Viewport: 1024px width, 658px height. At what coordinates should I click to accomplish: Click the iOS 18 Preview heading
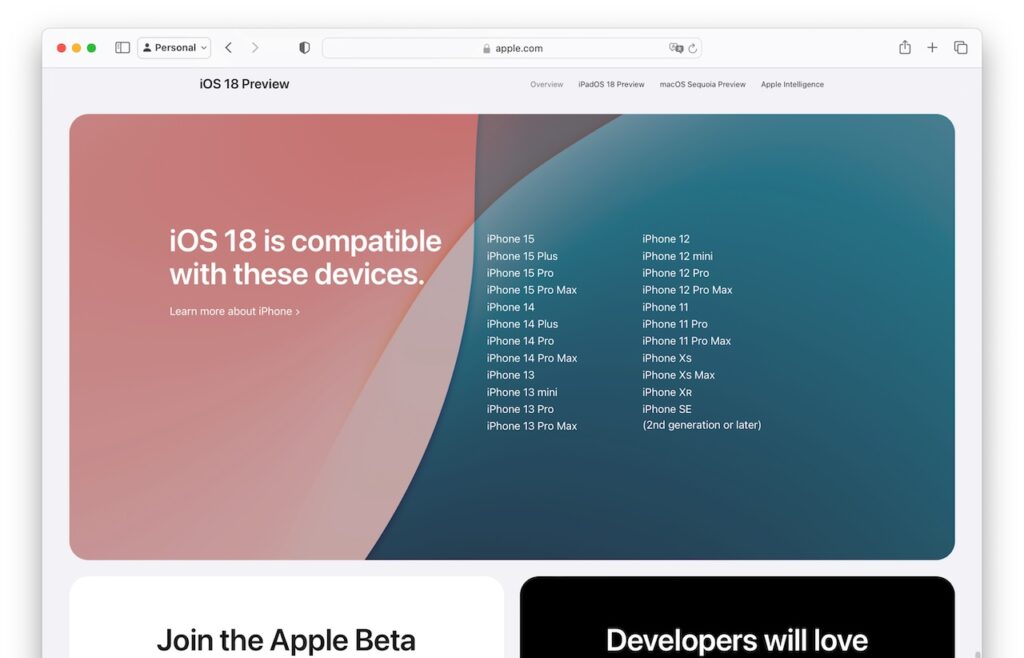coord(243,84)
